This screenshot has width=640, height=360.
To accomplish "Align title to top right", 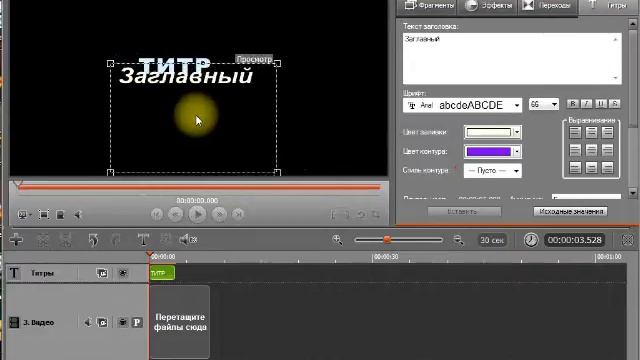I will click(x=608, y=132).
